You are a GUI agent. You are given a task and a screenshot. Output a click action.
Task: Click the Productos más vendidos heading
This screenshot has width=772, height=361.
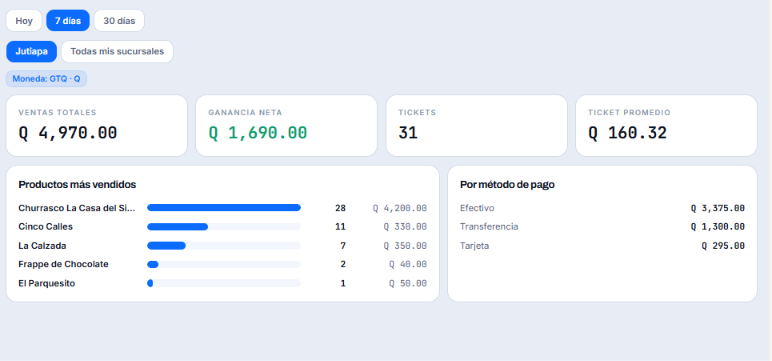coord(77,185)
